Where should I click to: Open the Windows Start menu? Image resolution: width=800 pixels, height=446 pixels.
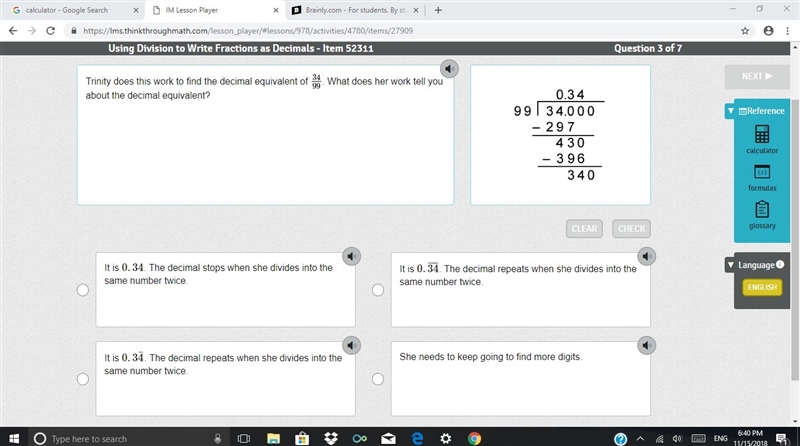(x=14, y=438)
